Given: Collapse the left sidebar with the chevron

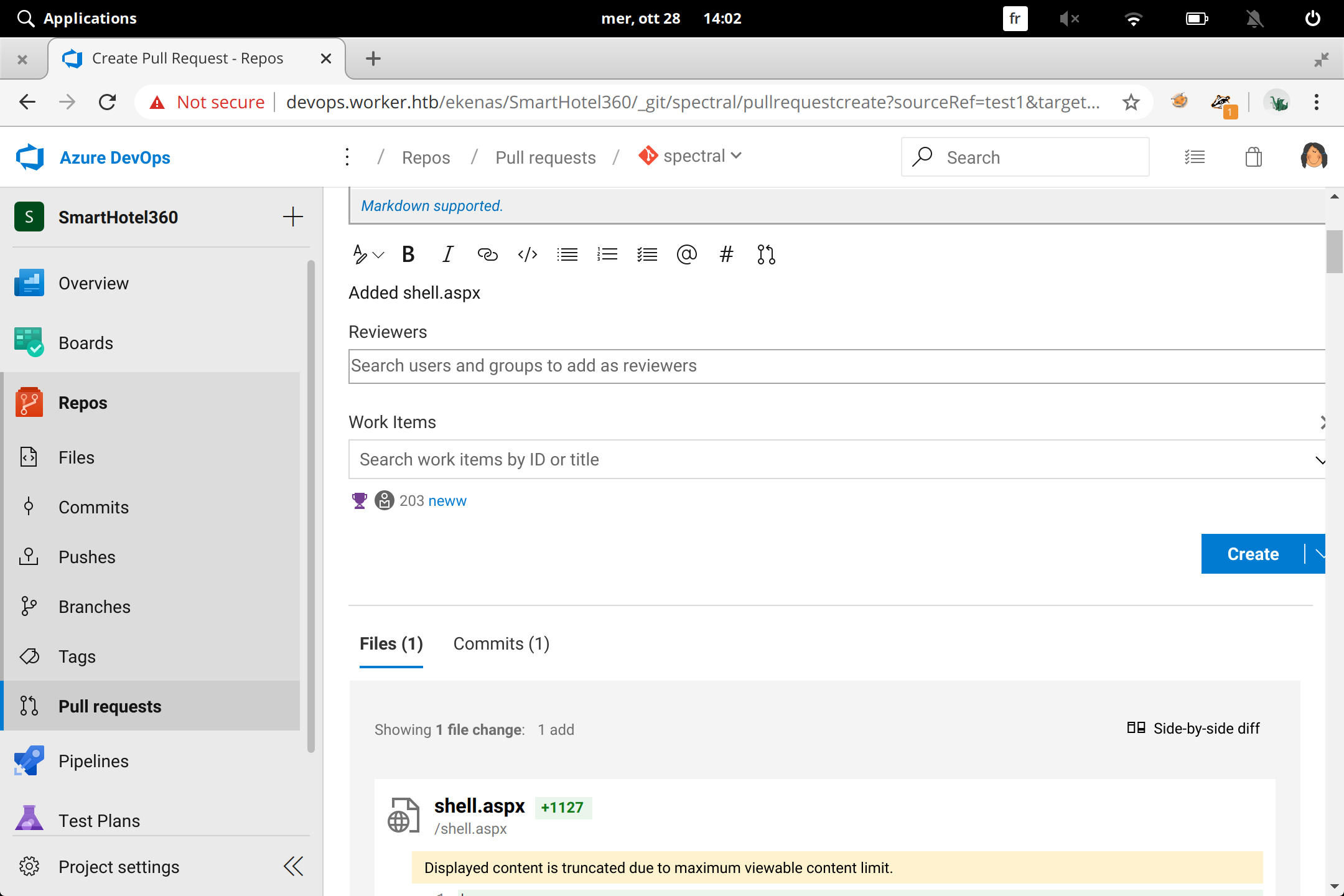Looking at the screenshot, I should click(x=293, y=866).
